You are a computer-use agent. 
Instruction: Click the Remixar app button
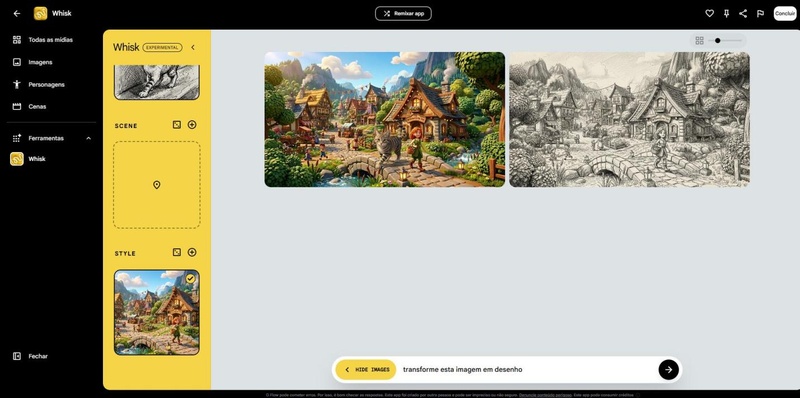click(x=403, y=14)
